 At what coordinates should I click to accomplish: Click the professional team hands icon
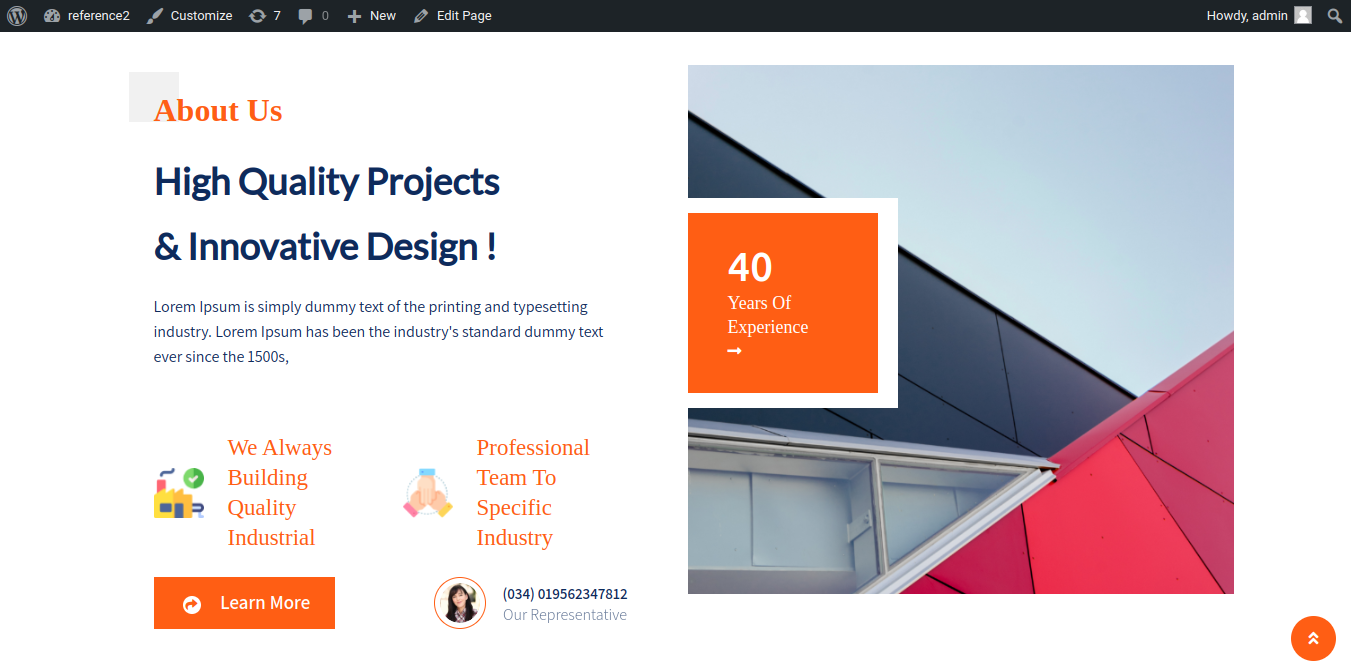pyautogui.click(x=428, y=493)
